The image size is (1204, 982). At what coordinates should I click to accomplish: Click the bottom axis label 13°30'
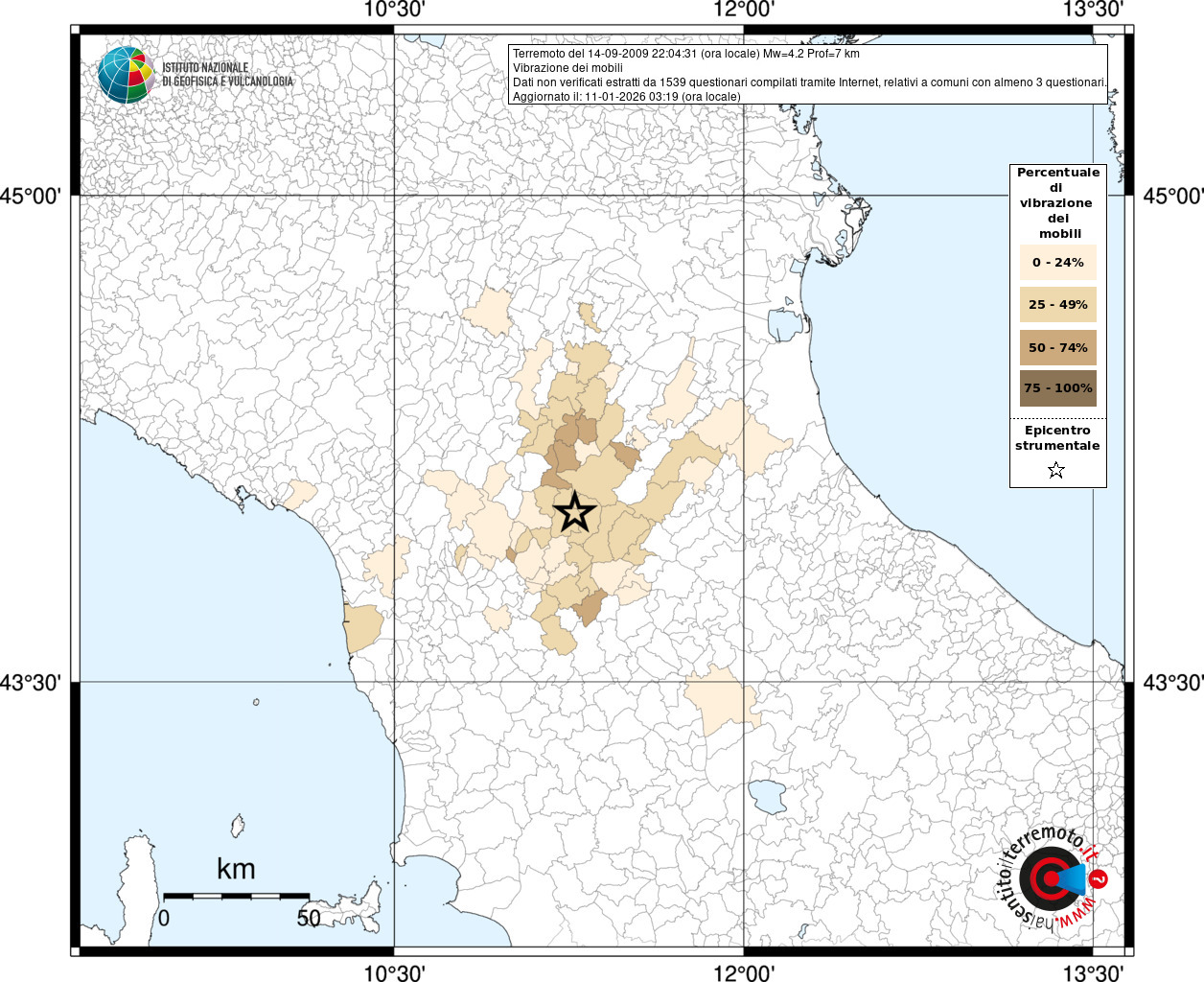coord(1095,973)
